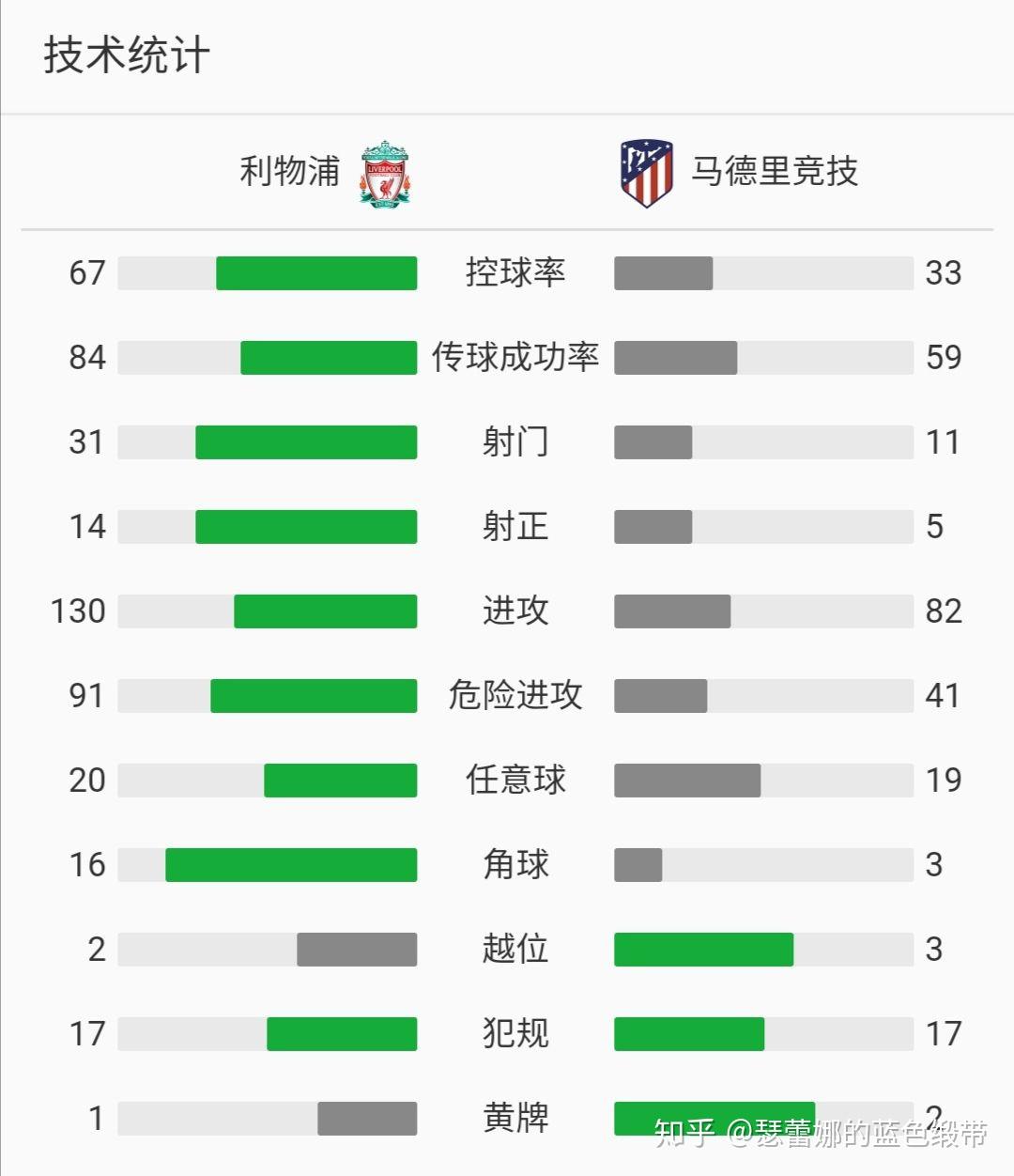Click Liverpool's green 射门 shots bar

(306, 441)
